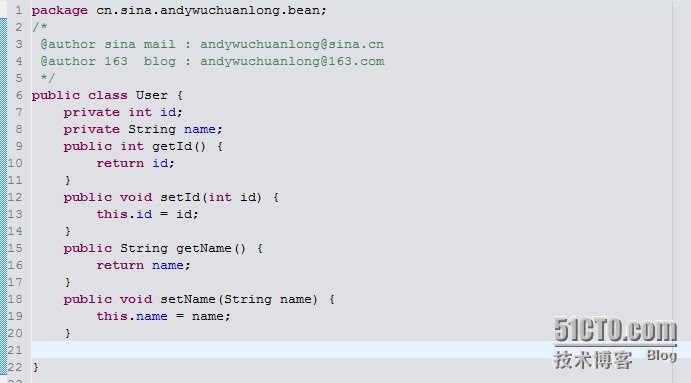This screenshot has height=383, width=691.
Task: Click the class name User
Action: [x=152, y=95]
